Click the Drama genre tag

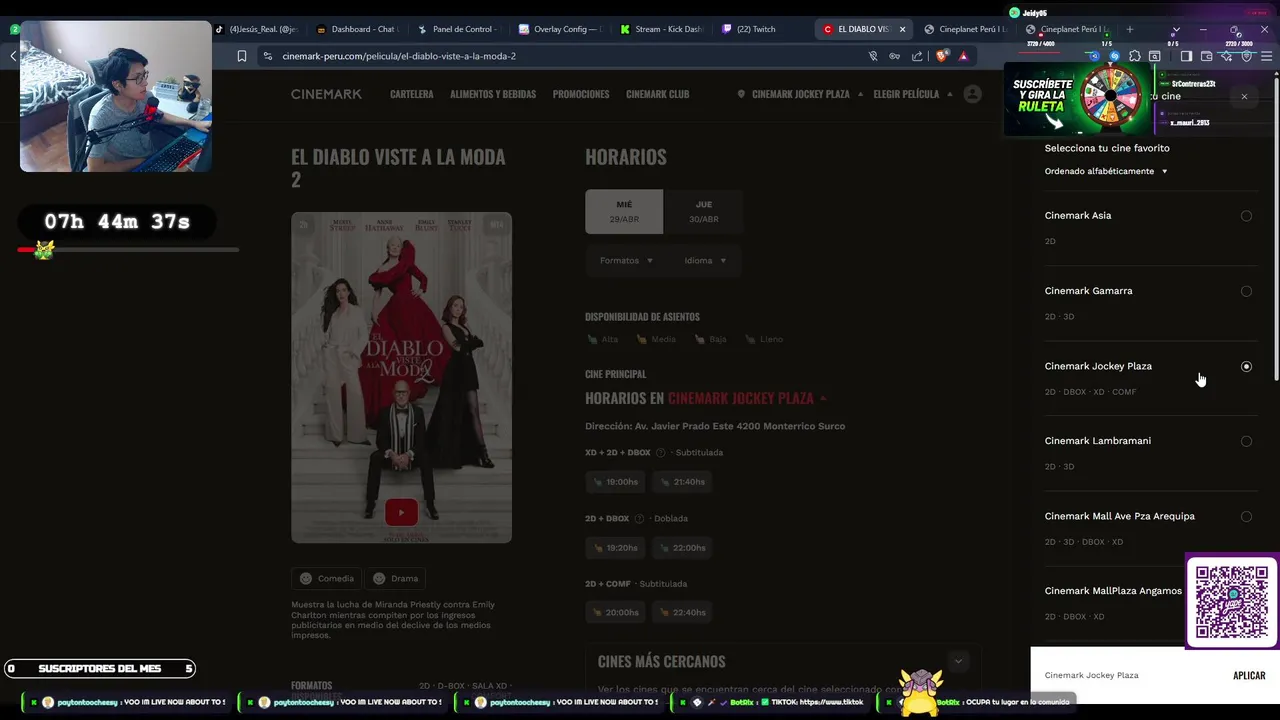click(396, 578)
